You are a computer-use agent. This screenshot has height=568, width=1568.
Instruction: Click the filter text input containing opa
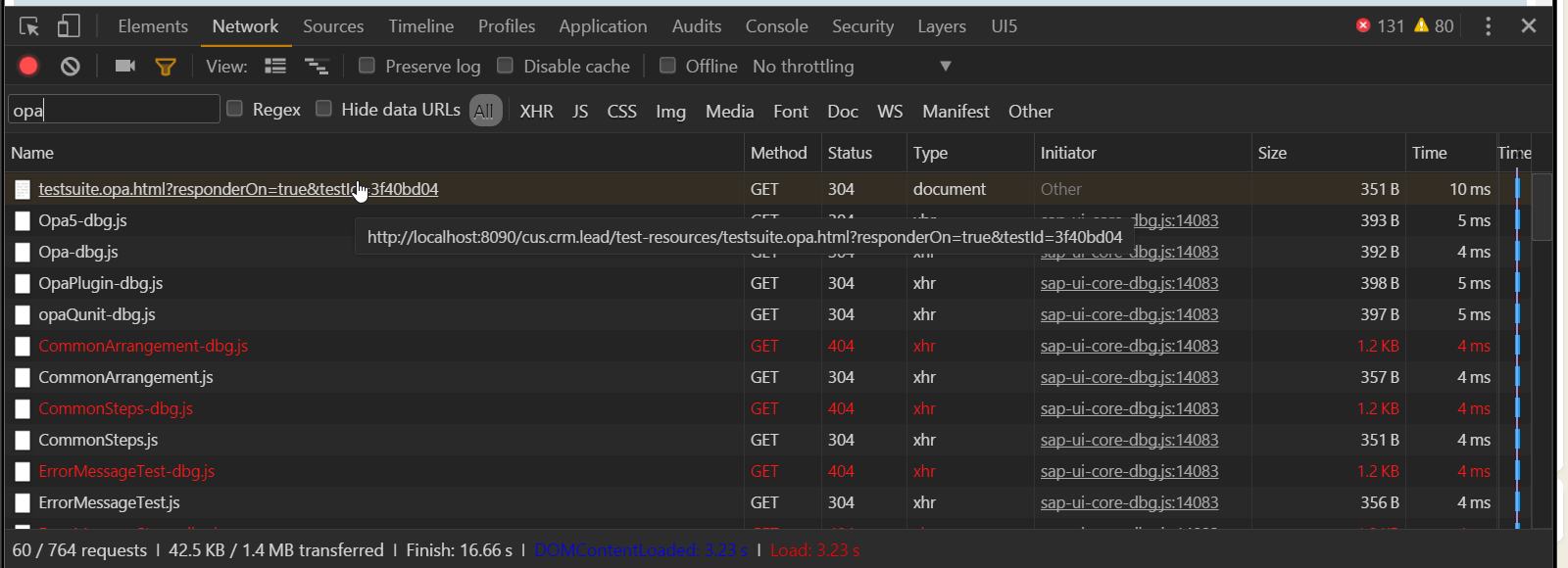point(114,109)
